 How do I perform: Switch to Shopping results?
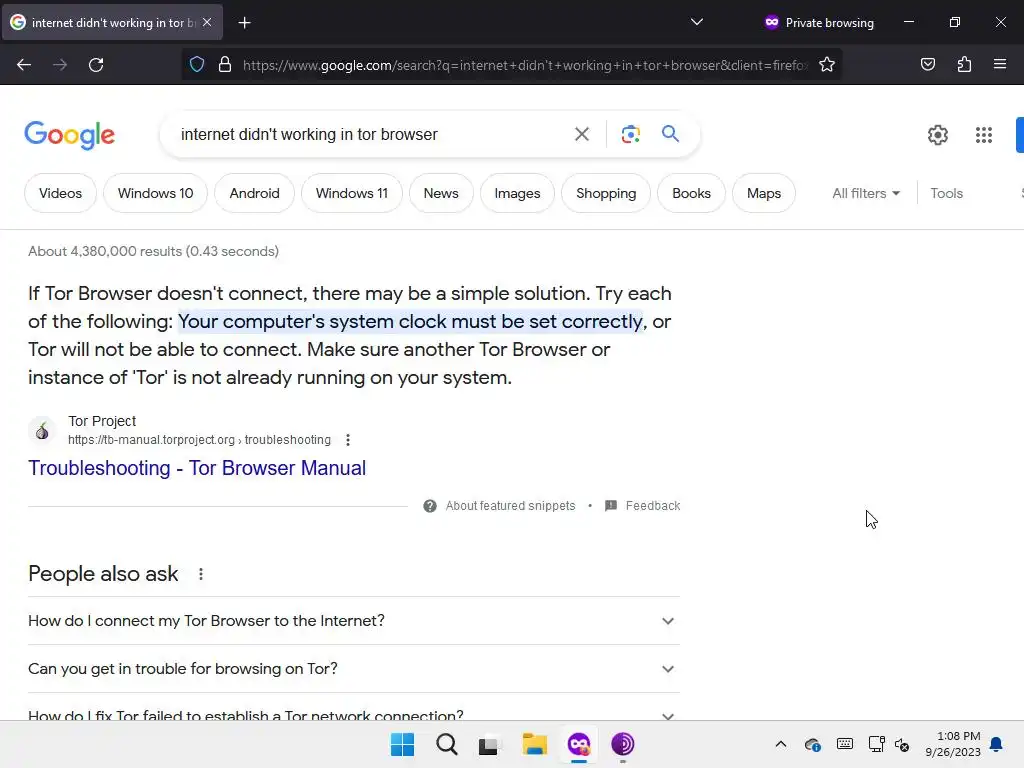point(606,193)
